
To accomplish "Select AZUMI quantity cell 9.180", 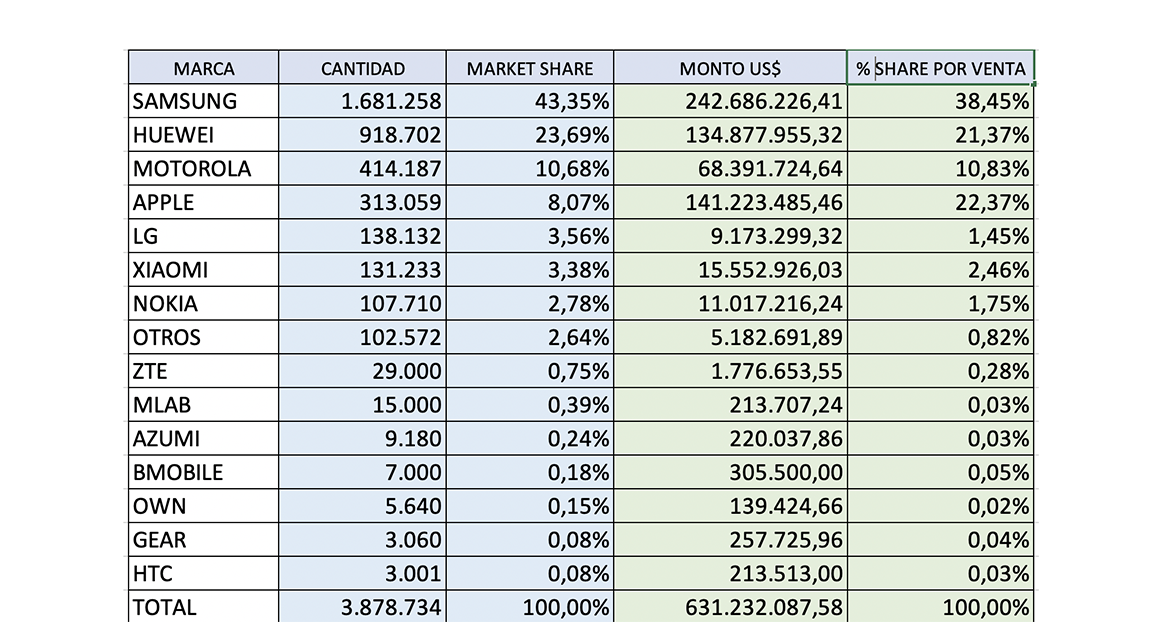I will pos(362,439).
